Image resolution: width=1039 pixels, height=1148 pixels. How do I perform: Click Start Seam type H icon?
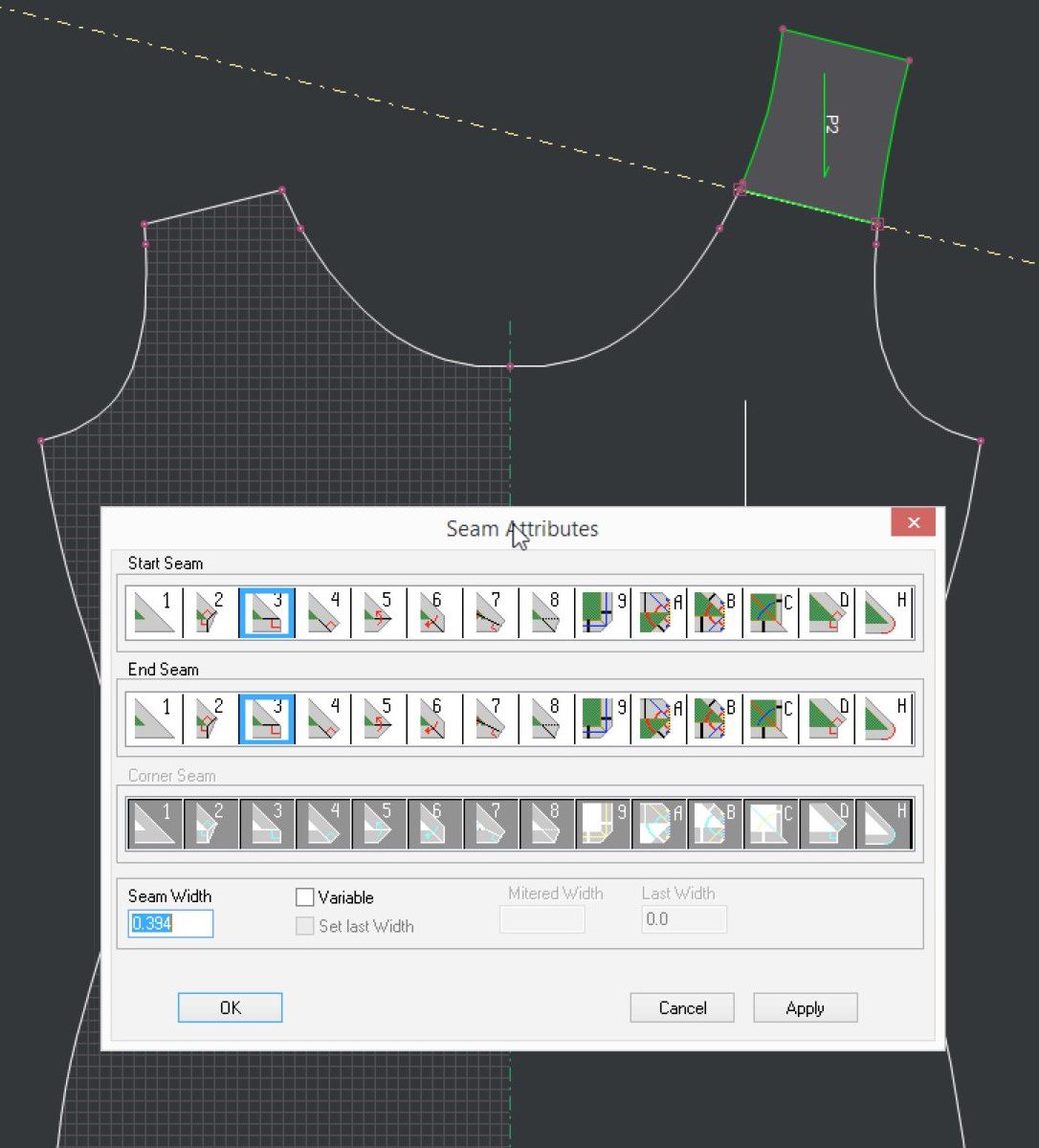pyautogui.click(x=883, y=613)
